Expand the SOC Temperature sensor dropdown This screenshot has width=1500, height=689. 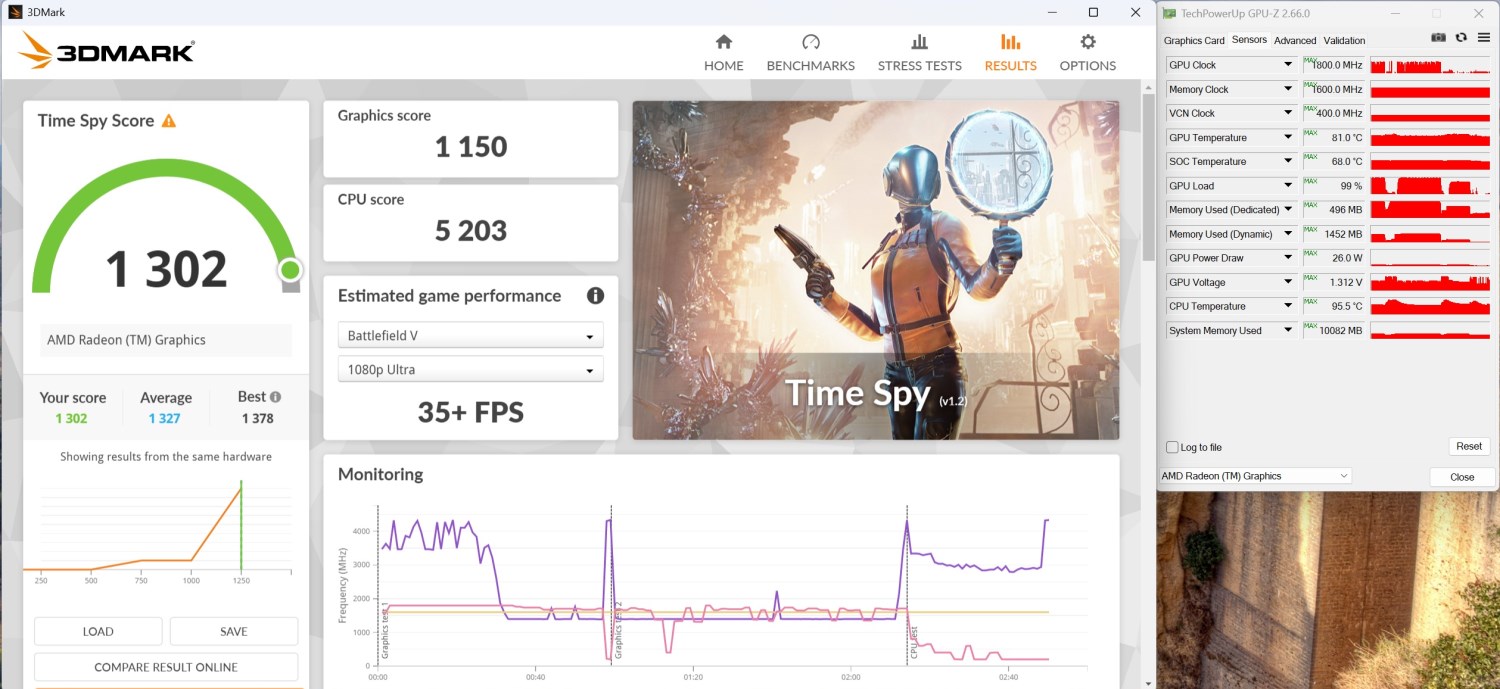click(x=1288, y=161)
